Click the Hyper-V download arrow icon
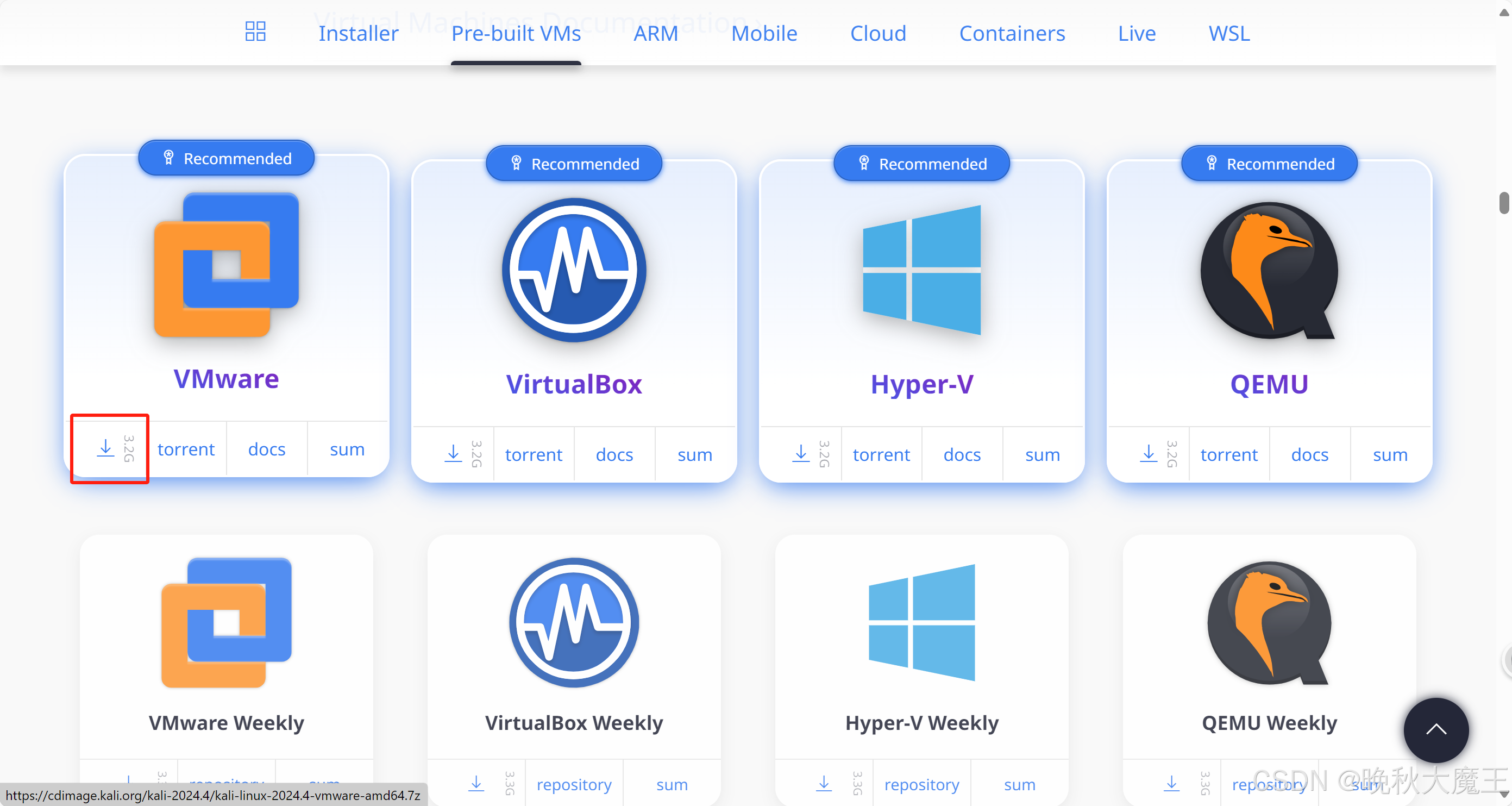 [801, 454]
